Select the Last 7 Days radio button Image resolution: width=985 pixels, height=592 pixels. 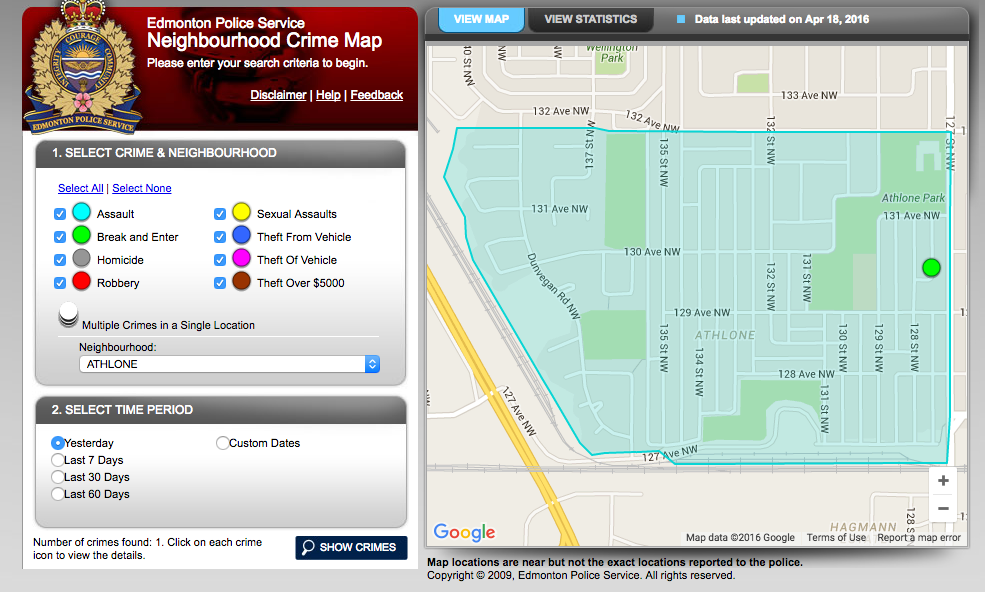pyautogui.click(x=58, y=460)
